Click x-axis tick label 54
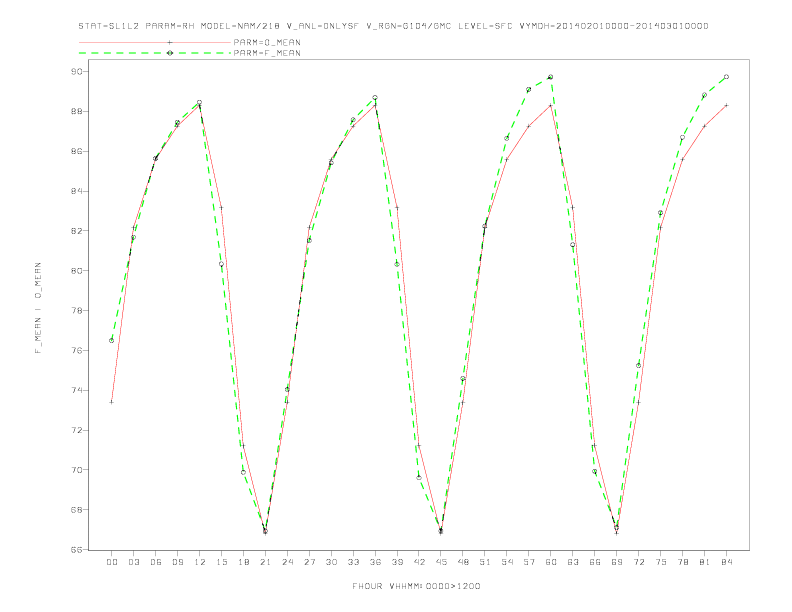Screen dimensions: 792x612 [507, 562]
